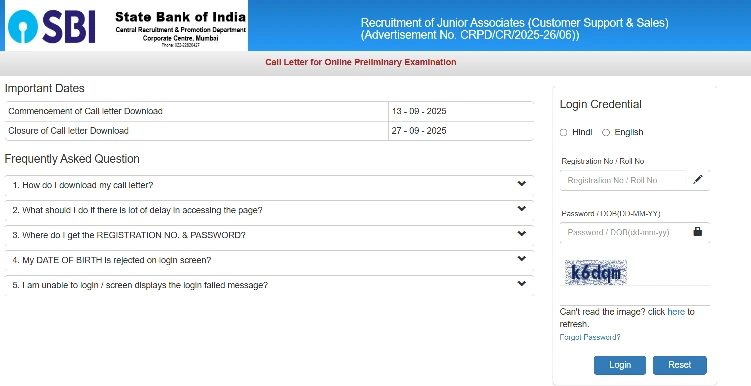Viewport: 751px width, 386px height.
Task: Click the pencil icon beside Registration No field
Action: tap(698, 180)
